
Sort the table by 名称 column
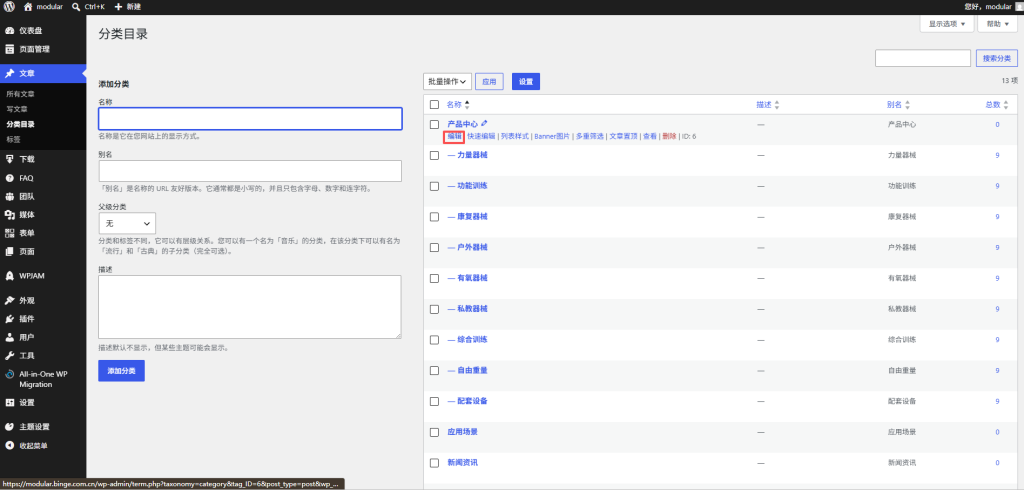[x=458, y=105]
